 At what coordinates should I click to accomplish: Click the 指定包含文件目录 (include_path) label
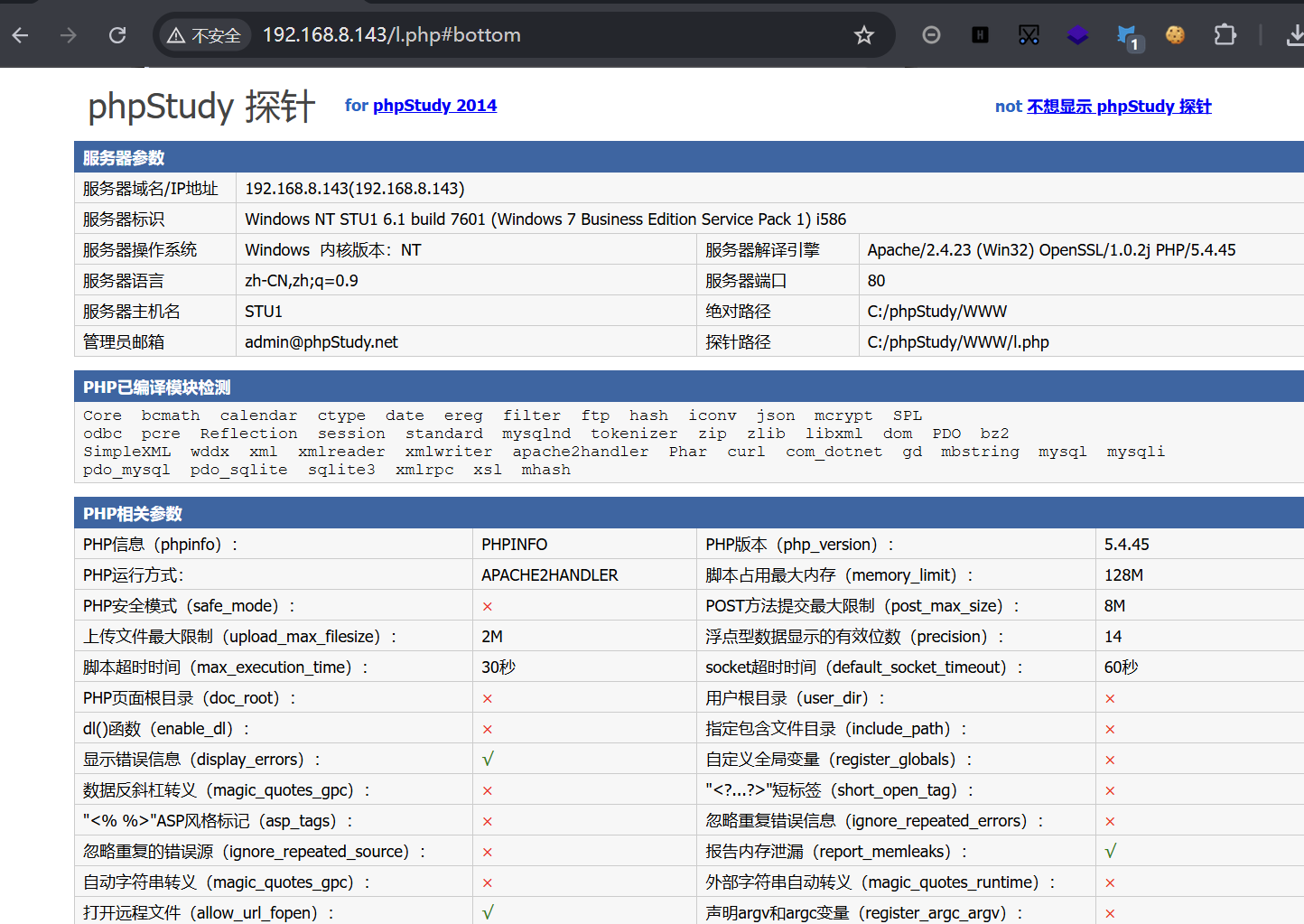click(836, 729)
